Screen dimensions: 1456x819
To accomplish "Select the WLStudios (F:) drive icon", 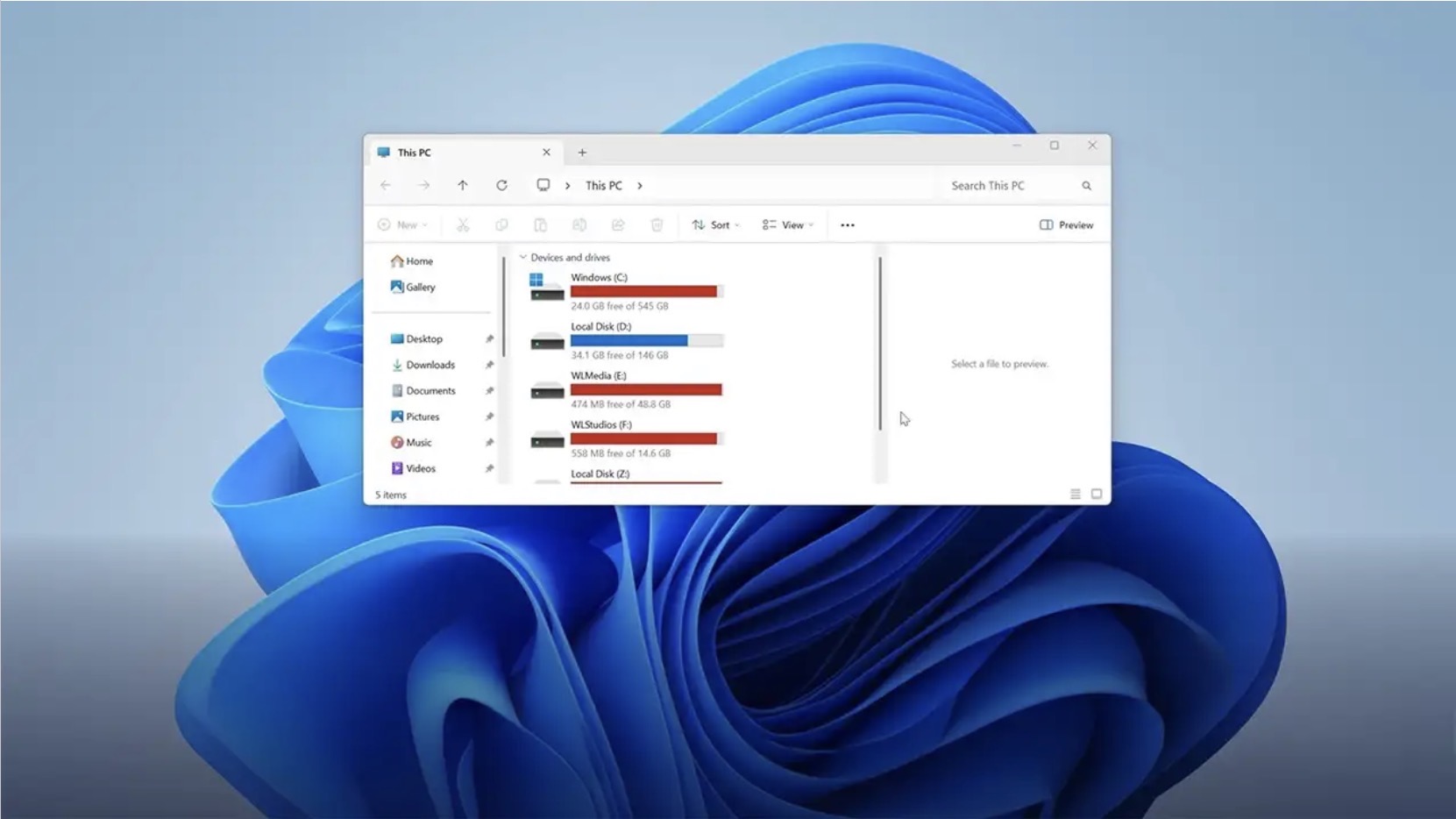I will (x=547, y=439).
